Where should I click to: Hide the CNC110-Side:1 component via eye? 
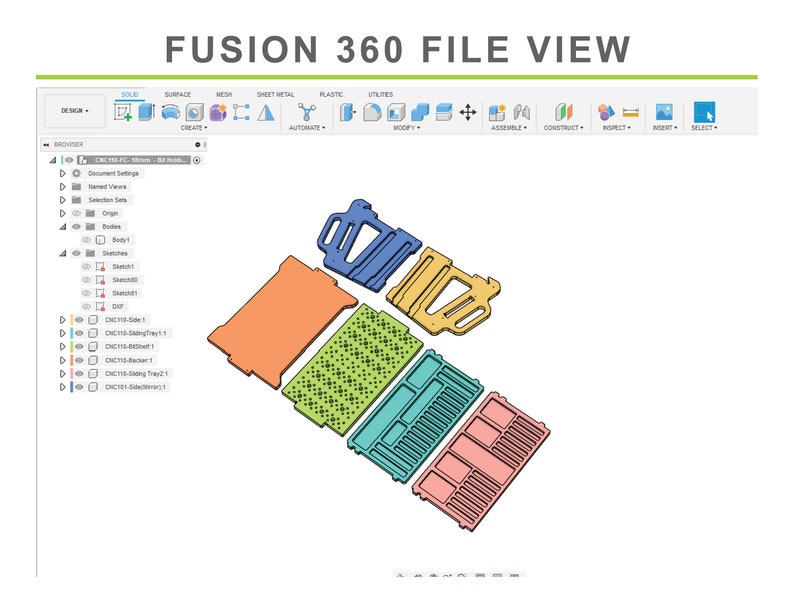pos(79,320)
